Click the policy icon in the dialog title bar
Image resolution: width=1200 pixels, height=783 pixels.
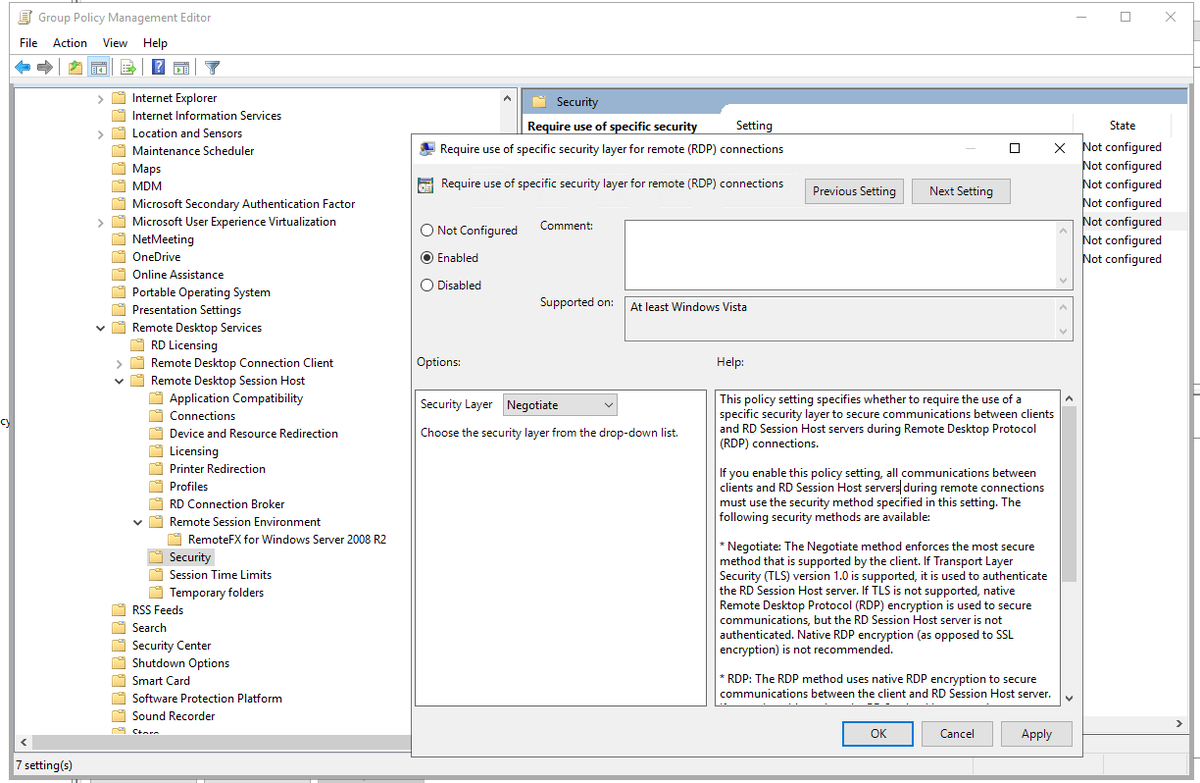coord(426,148)
